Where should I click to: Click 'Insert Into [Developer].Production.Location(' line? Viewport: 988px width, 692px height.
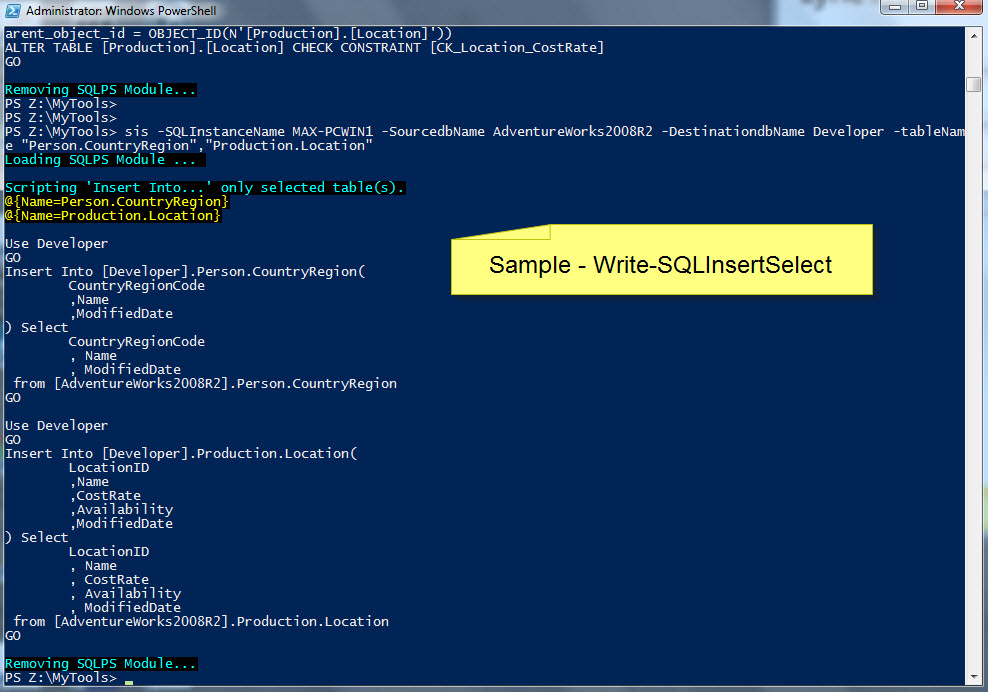[x=181, y=454]
